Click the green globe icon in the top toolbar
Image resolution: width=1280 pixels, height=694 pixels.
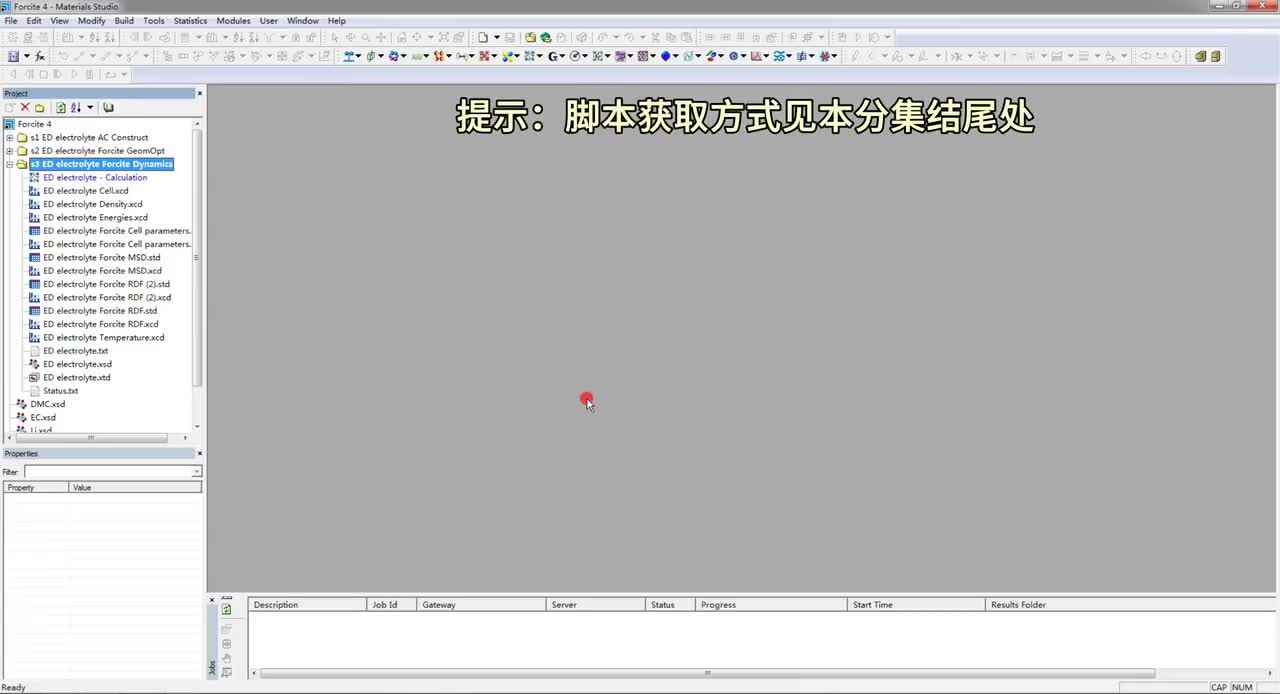tap(546, 37)
